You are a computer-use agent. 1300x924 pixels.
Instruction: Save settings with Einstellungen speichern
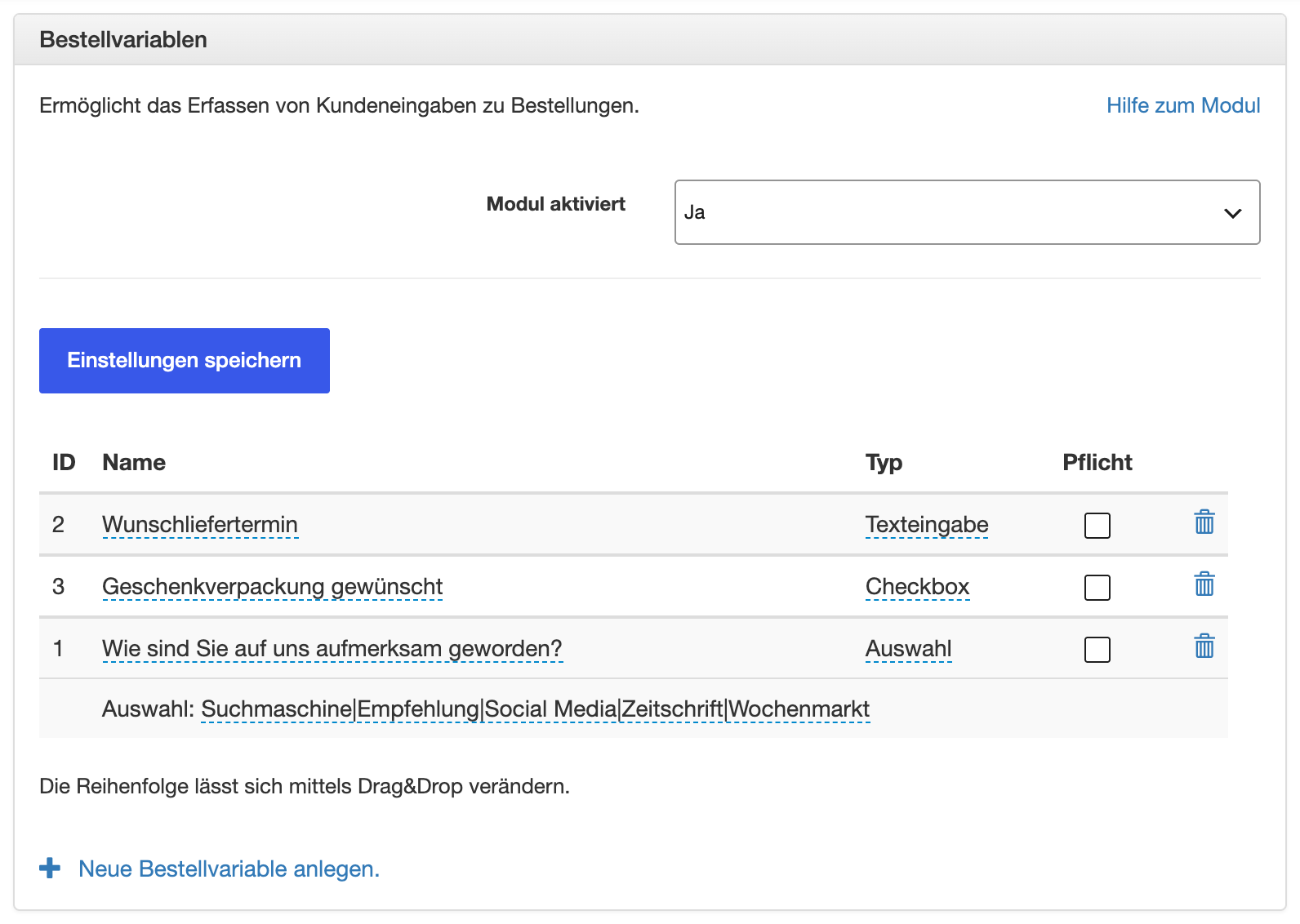185,361
